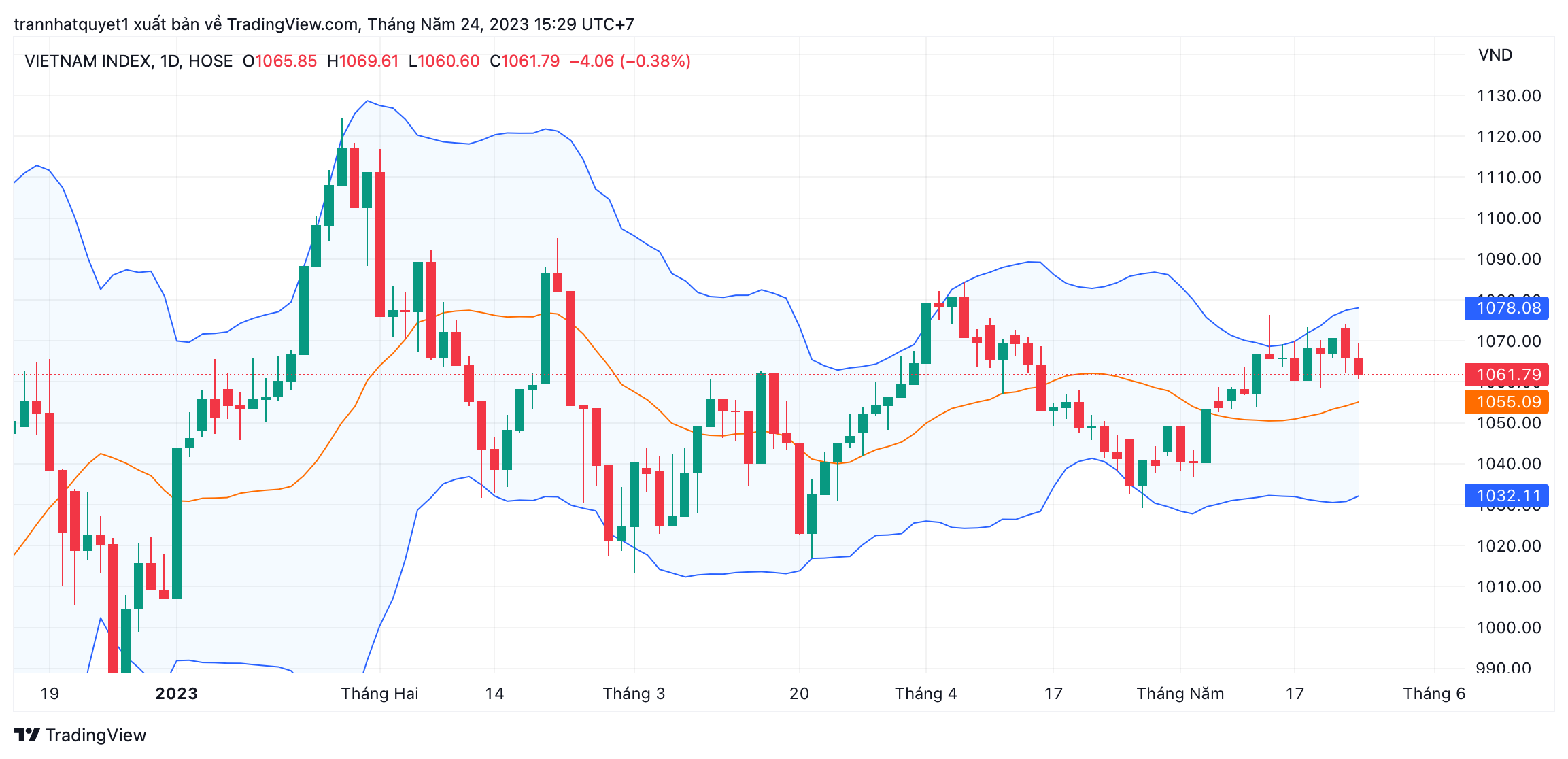Click the close value C1061.79
1568x759 pixels.
[x=525, y=61]
